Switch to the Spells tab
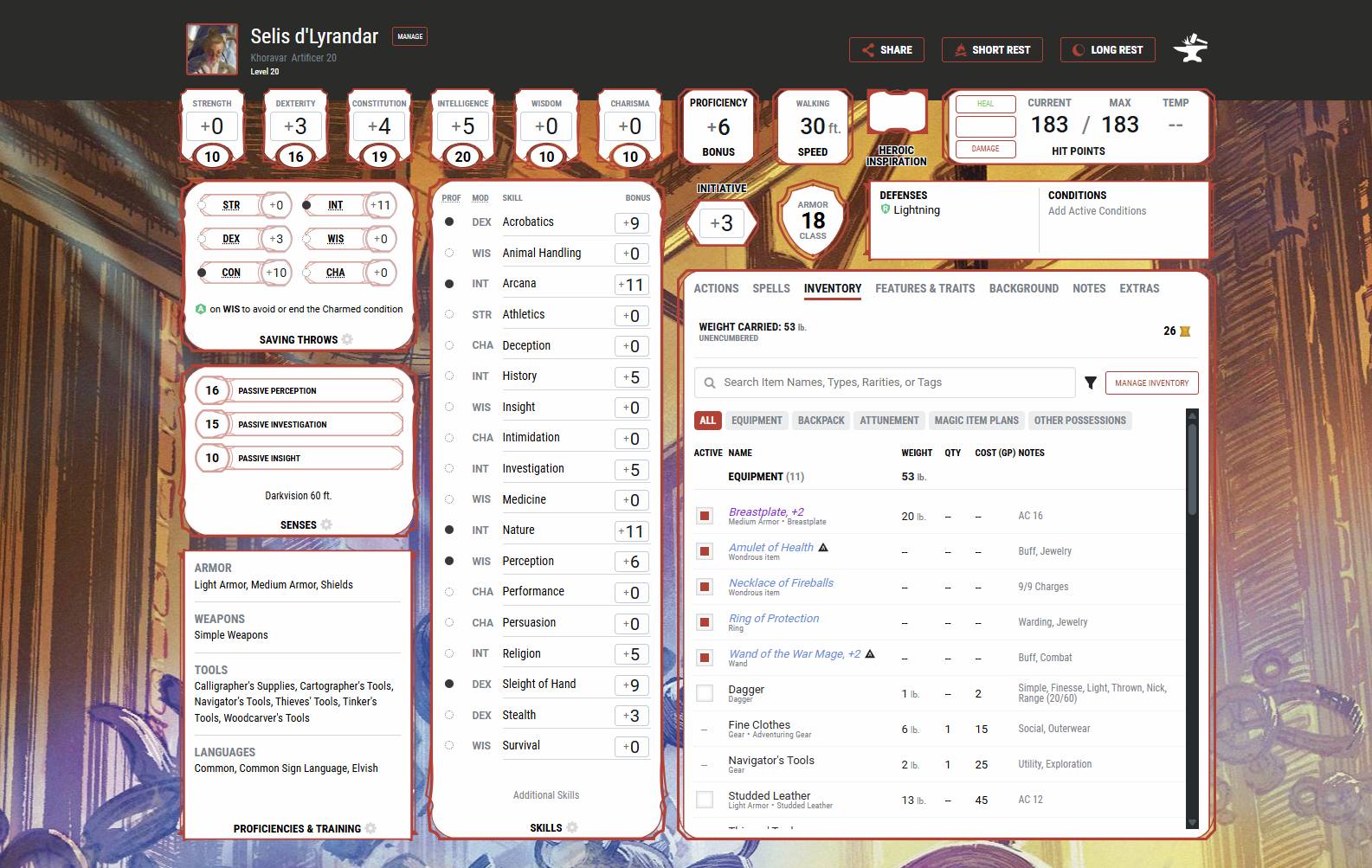The width and height of the screenshot is (1372, 868). [771, 288]
